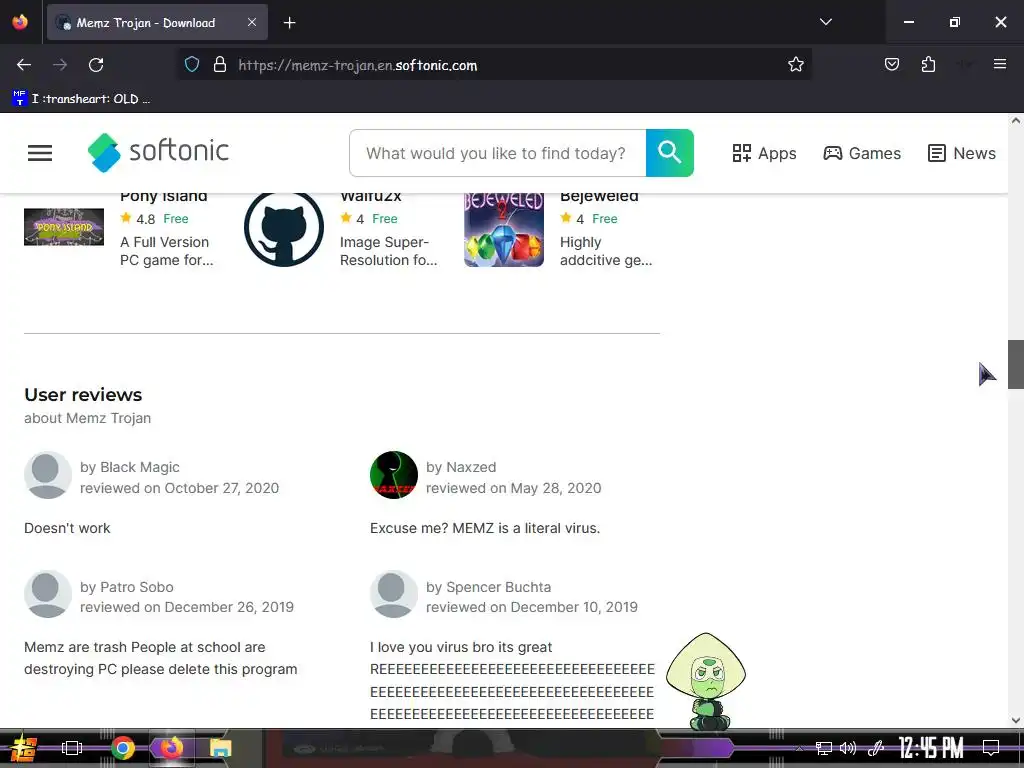This screenshot has height=768, width=1024.
Task: Launch Chrome from the taskbar
Action: click(x=122, y=748)
